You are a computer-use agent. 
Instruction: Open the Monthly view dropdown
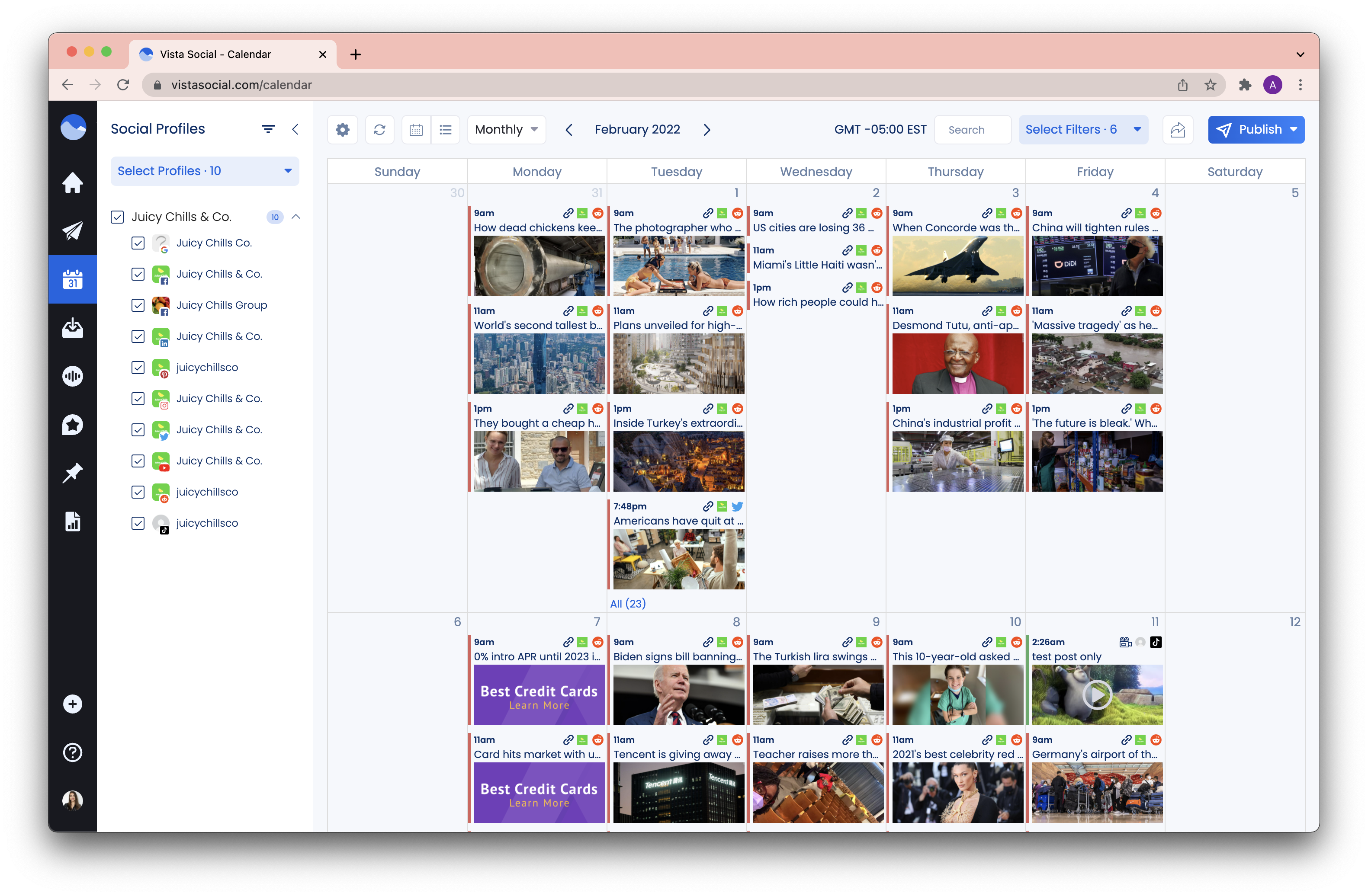(506, 130)
